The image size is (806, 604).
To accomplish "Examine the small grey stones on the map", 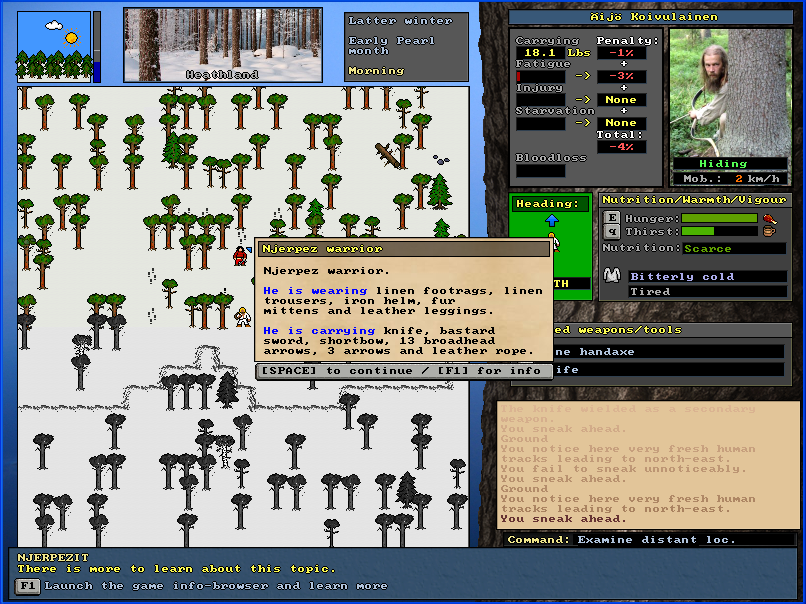I will [x=441, y=159].
